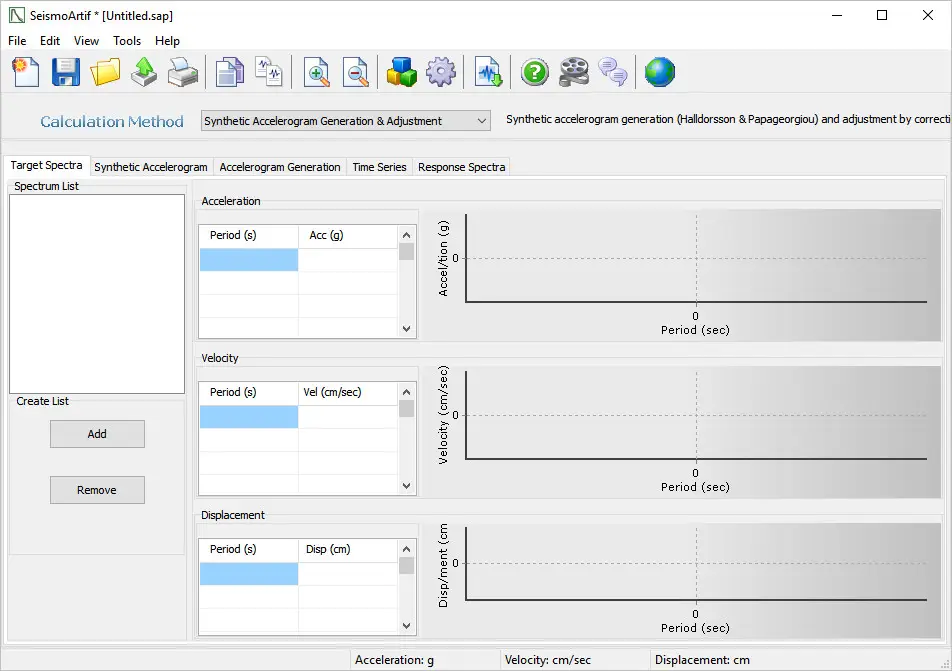Click first Period cell in Velocity table
Screen dimensions: 952x671
249,417
